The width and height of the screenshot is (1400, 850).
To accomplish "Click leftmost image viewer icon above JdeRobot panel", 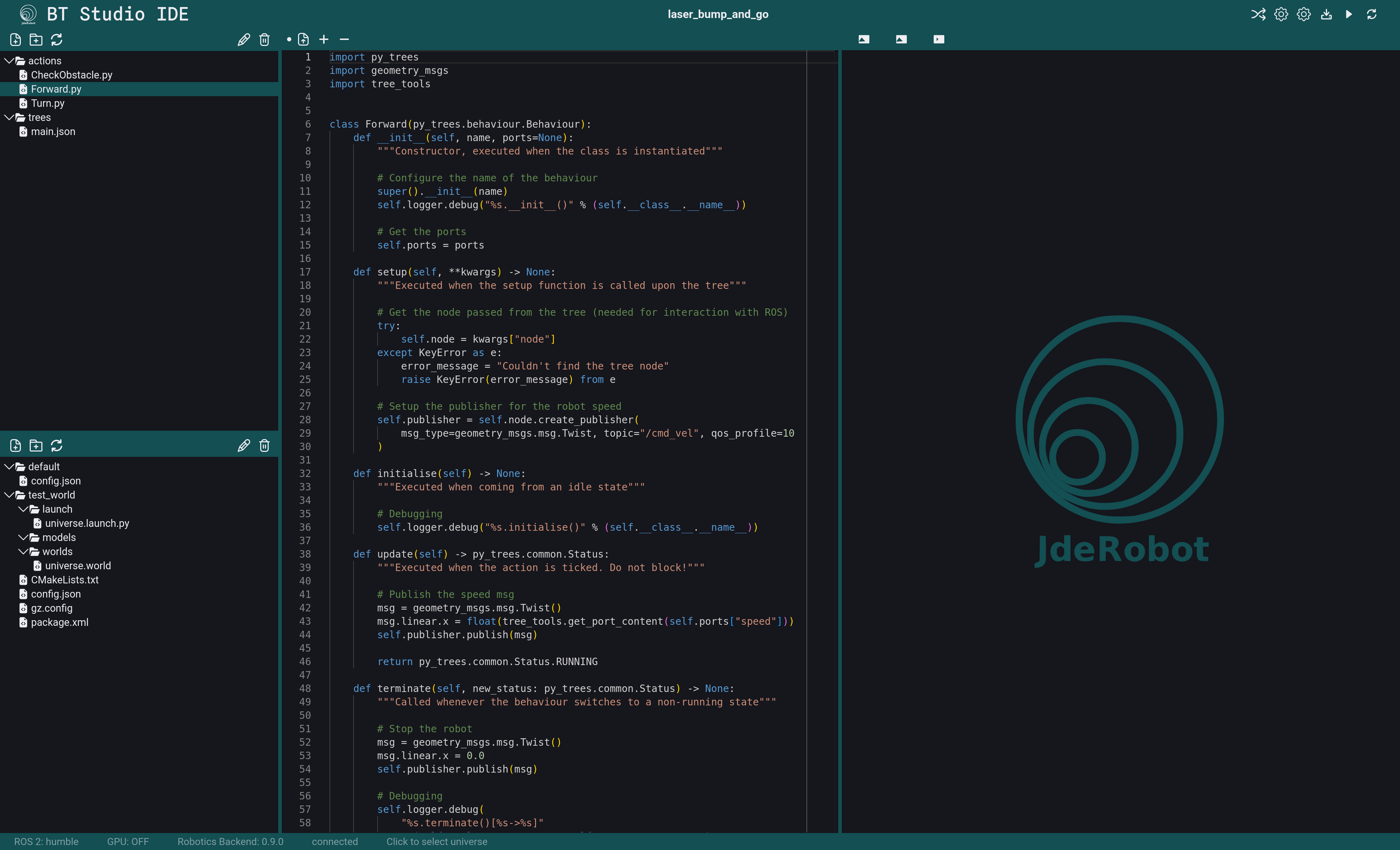I will 864,39.
